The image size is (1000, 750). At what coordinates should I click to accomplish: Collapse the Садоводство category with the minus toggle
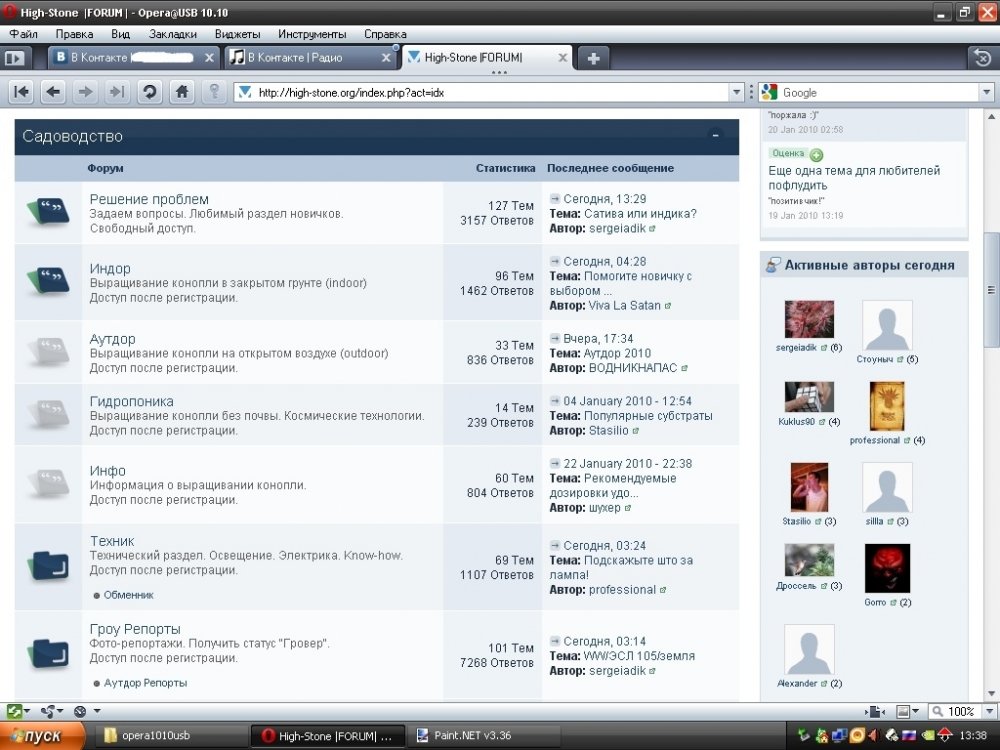[716, 135]
